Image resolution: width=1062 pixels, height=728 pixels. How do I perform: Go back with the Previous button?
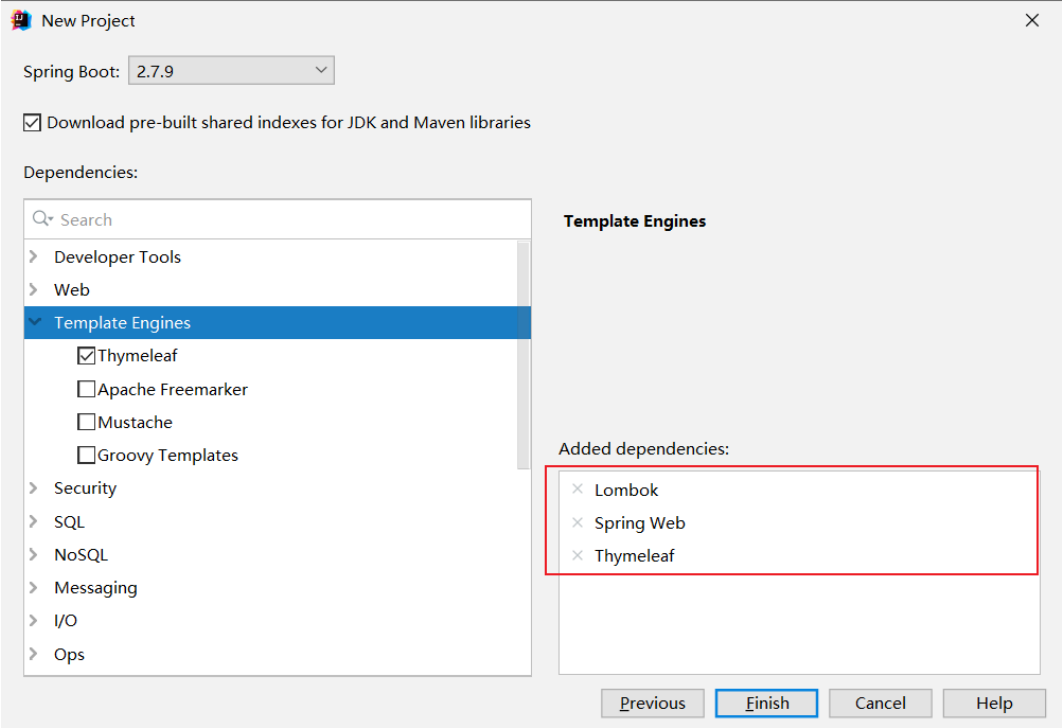[652, 703]
